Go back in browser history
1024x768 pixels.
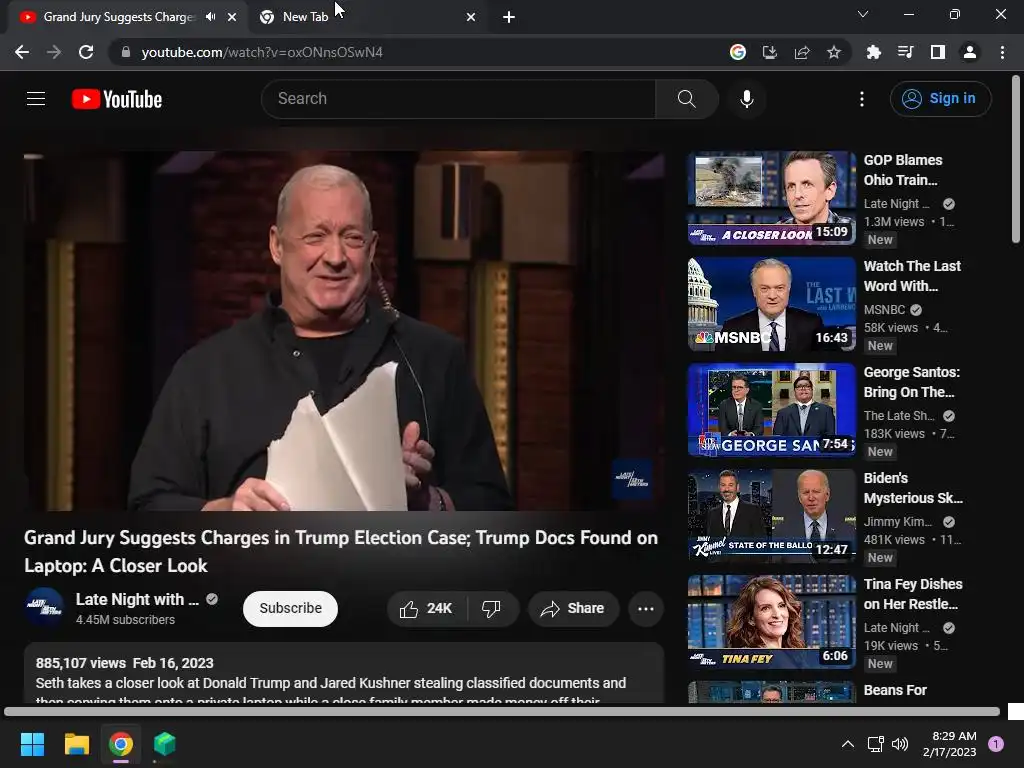(22, 52)
